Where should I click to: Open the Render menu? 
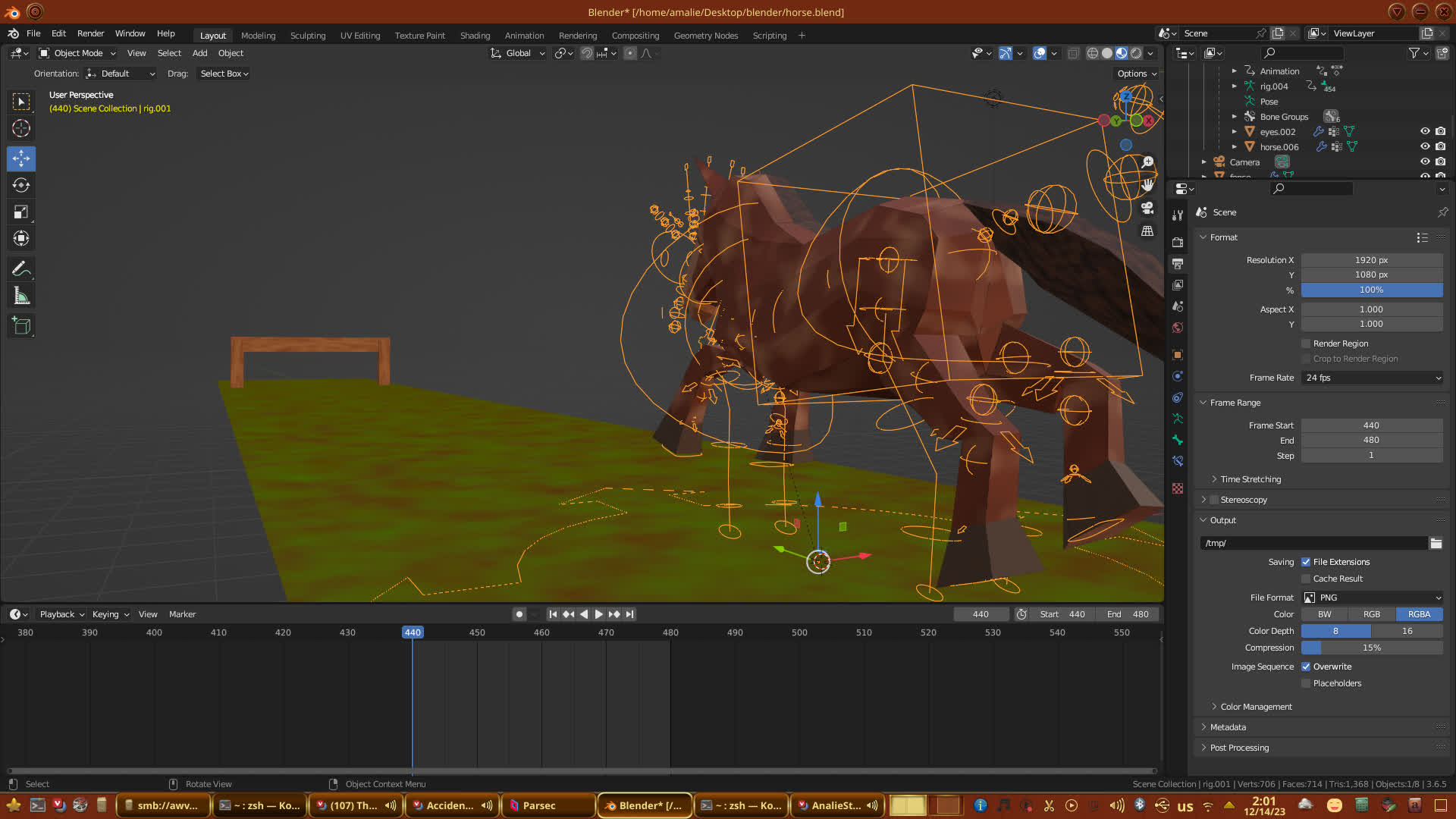[x=90, y=33]
